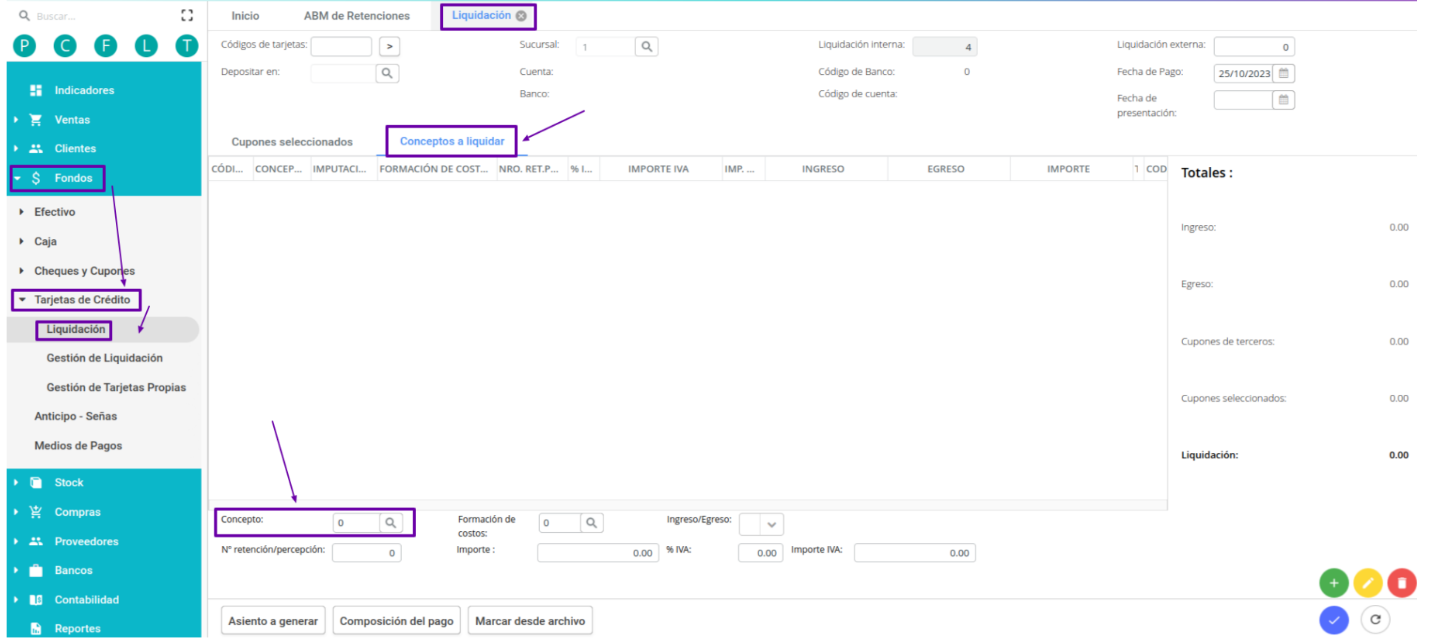The image size is (1444, 643).
Task: Click Asiento a generar button
Action: 273,621
